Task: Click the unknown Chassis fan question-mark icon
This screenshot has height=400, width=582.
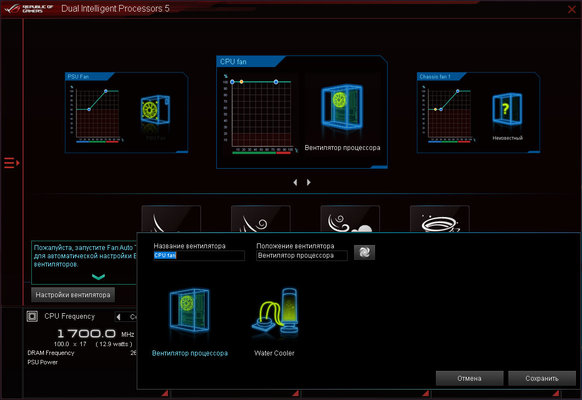Action: pos(507,109)
